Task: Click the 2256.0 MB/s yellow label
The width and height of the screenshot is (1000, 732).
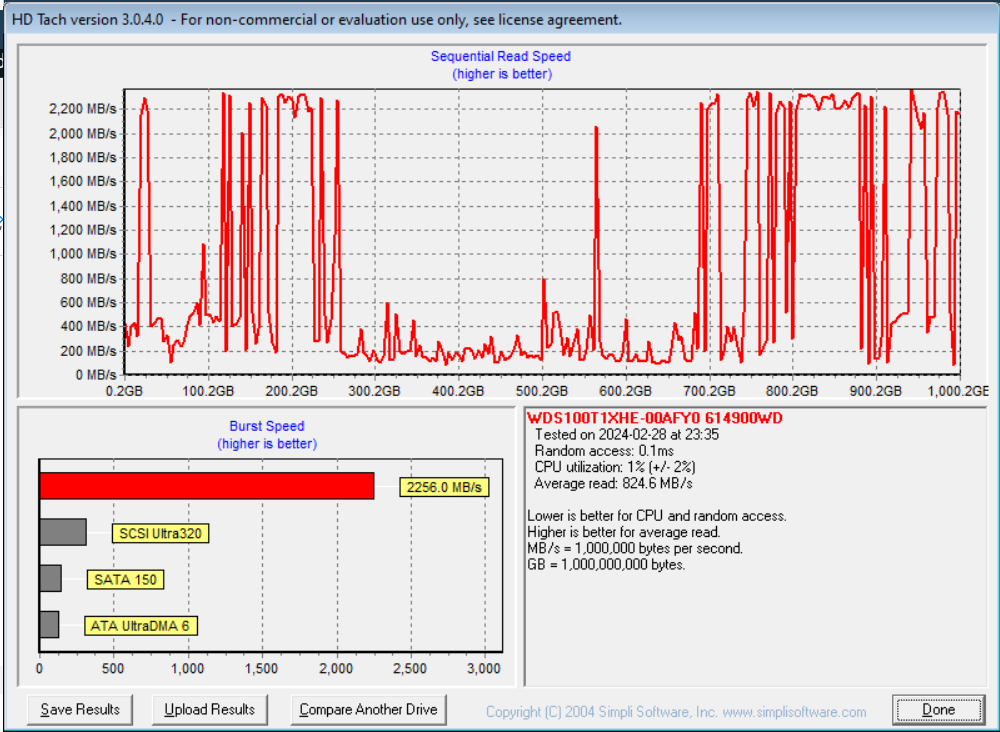Action: [x=444, y=487]
